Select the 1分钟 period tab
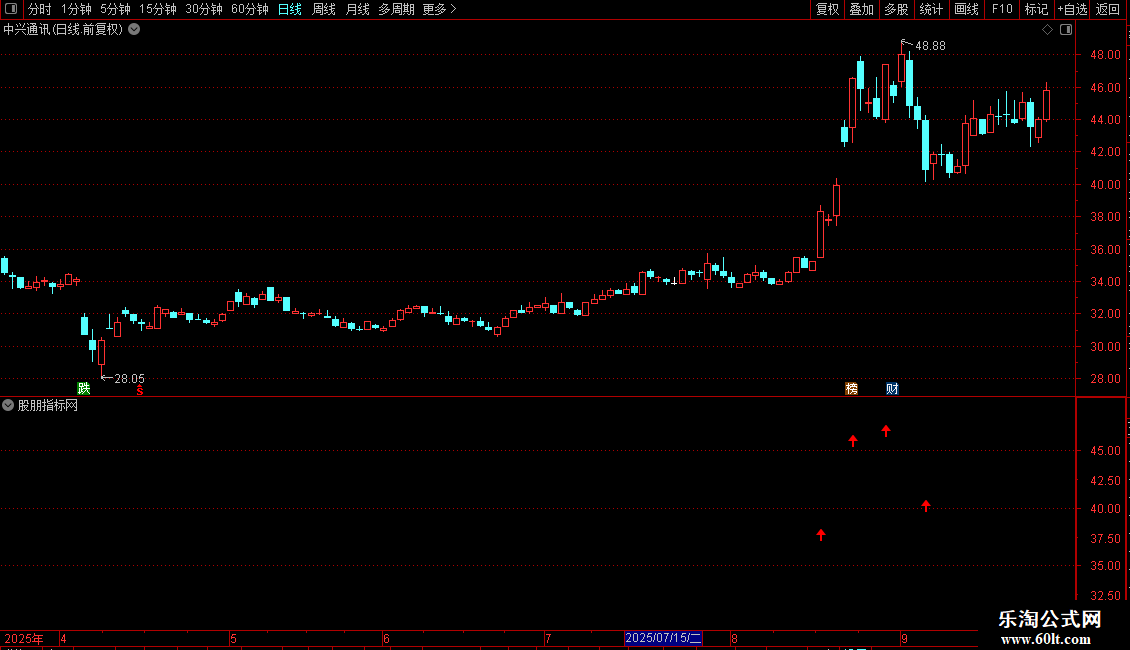 (x=76, y=9)
